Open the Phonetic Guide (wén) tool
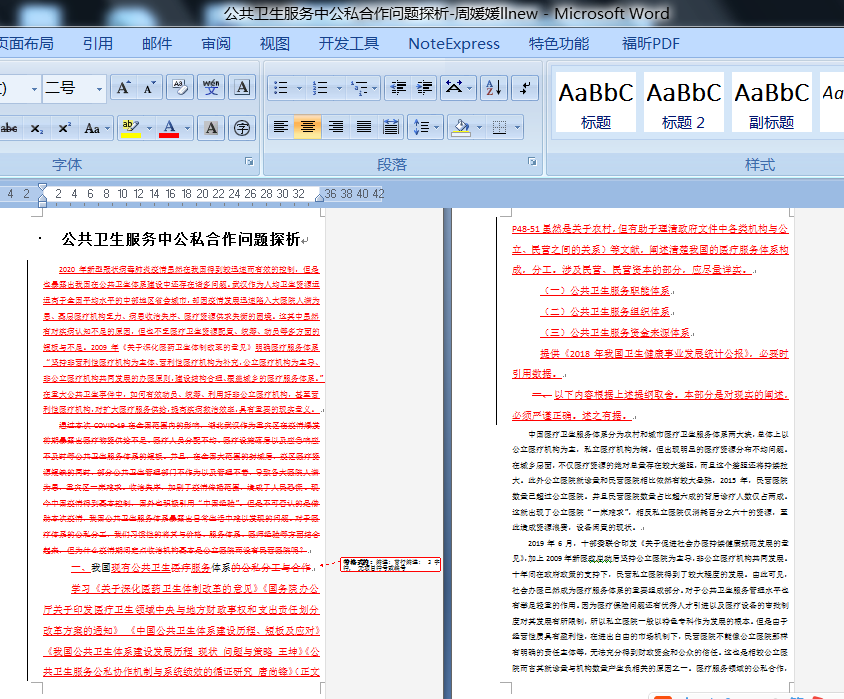 (x=211, y=88)
